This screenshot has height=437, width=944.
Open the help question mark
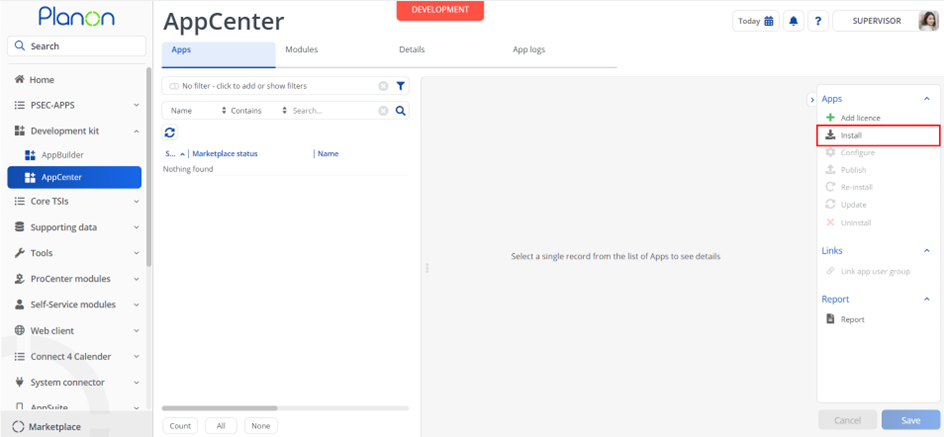coord(818,21)
